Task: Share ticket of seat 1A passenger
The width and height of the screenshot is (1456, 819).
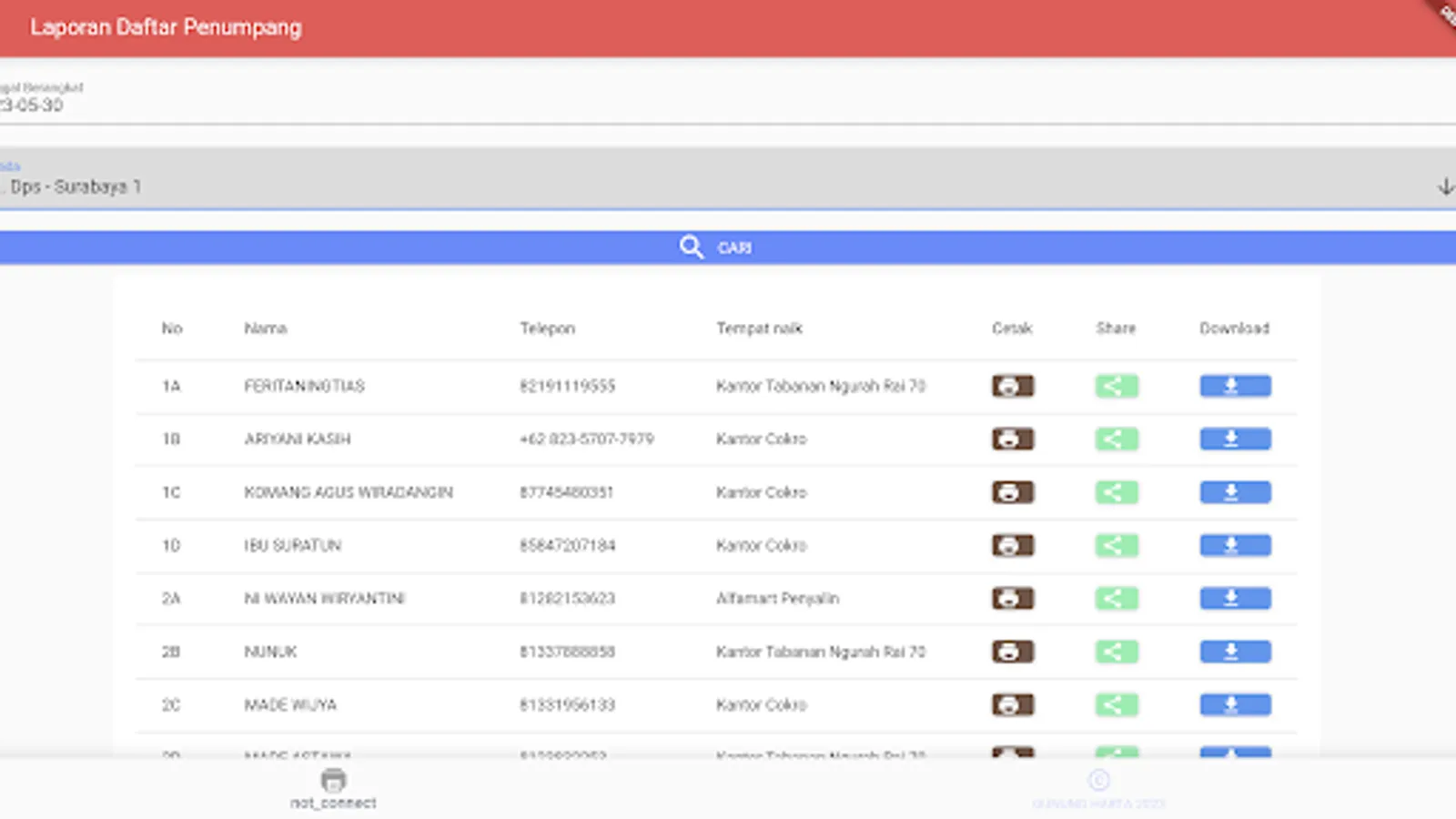Action: point(1117,386)
